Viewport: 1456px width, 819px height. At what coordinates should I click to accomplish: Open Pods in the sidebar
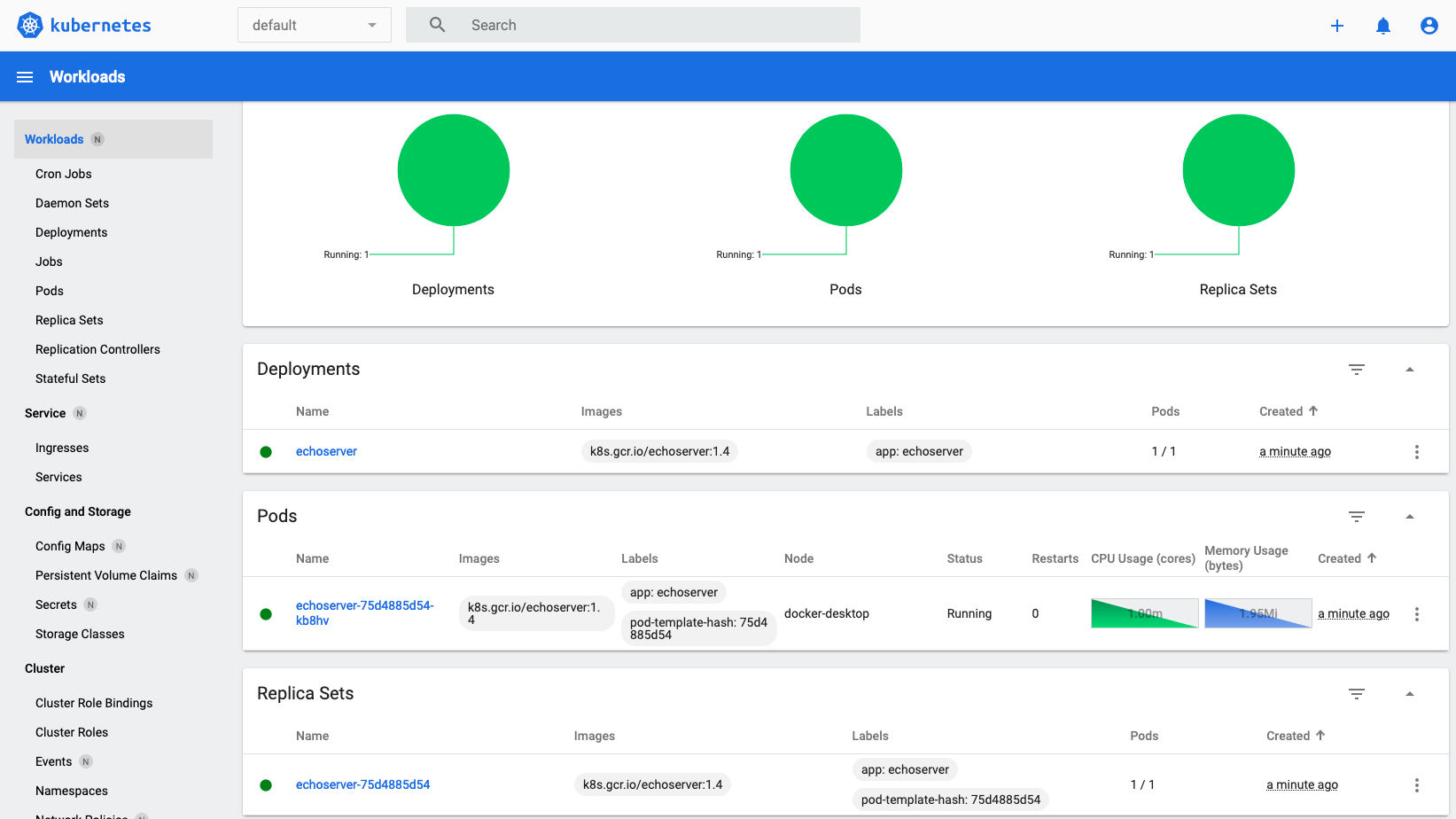50,291
